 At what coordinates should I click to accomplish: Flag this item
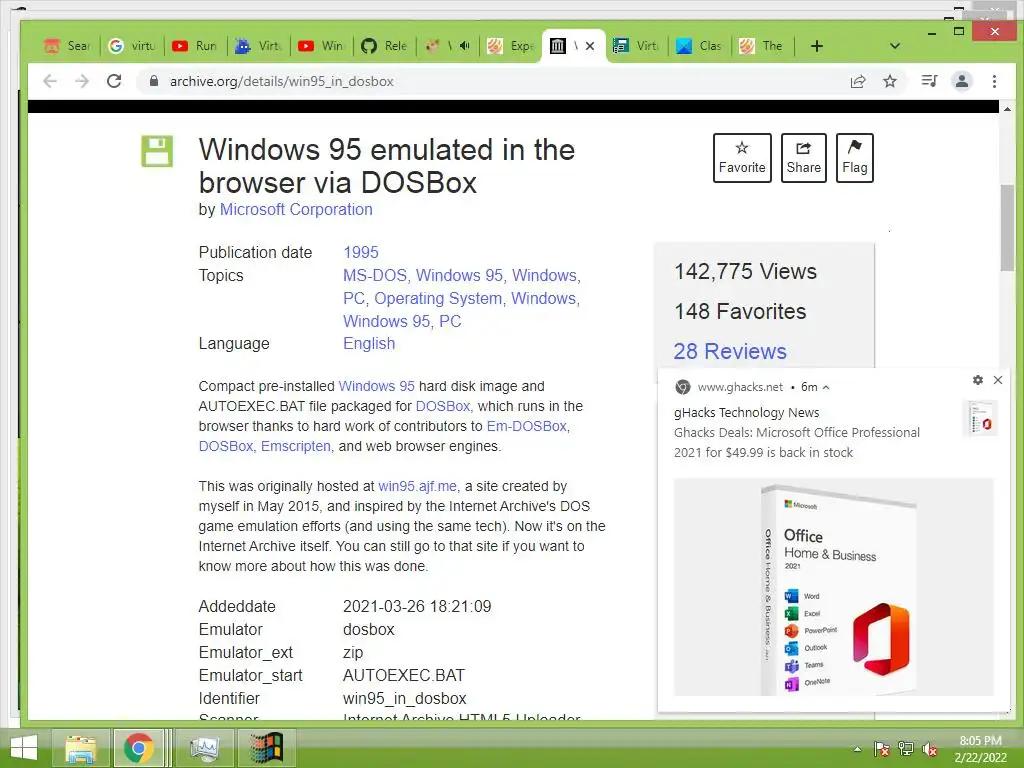coord(854,158)
